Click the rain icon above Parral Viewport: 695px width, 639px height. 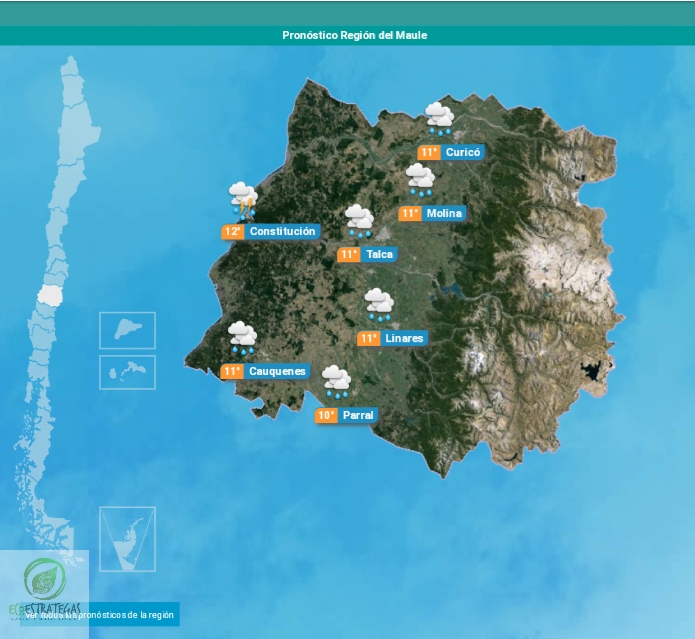tap(336, 381)
